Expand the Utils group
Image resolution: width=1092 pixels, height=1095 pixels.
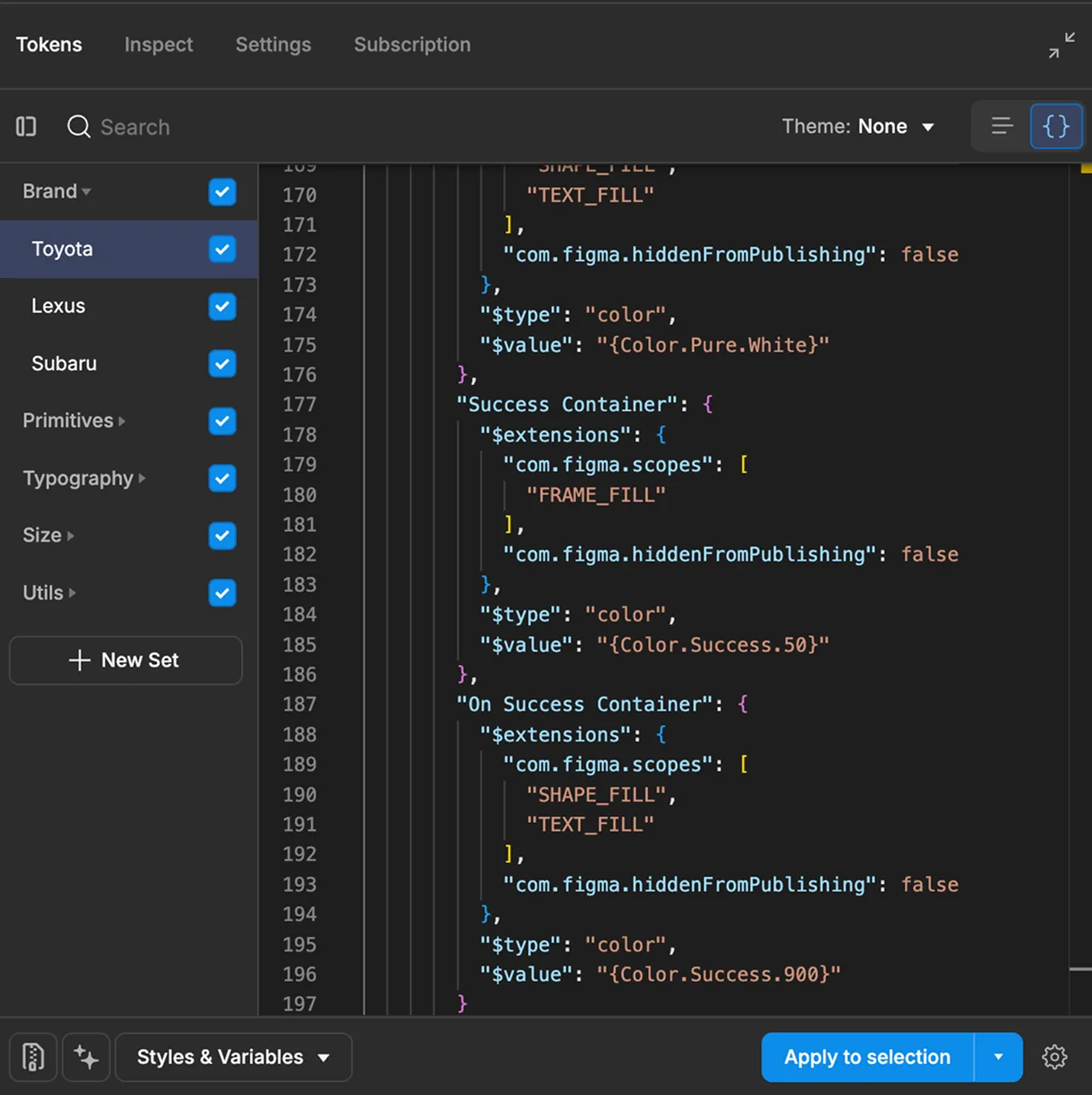click(72, 594)
